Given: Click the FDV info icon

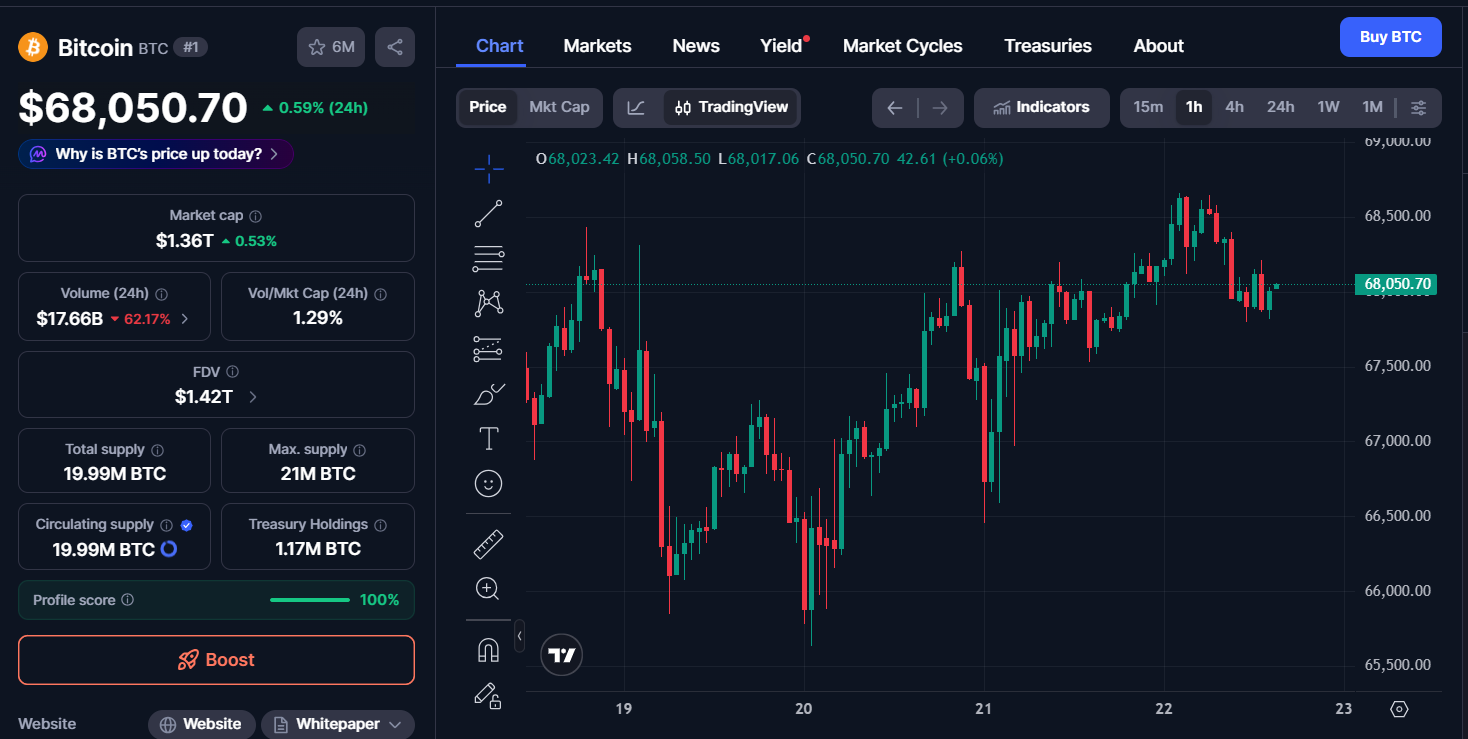Looking at the screenshot, I should pos(233,372).
